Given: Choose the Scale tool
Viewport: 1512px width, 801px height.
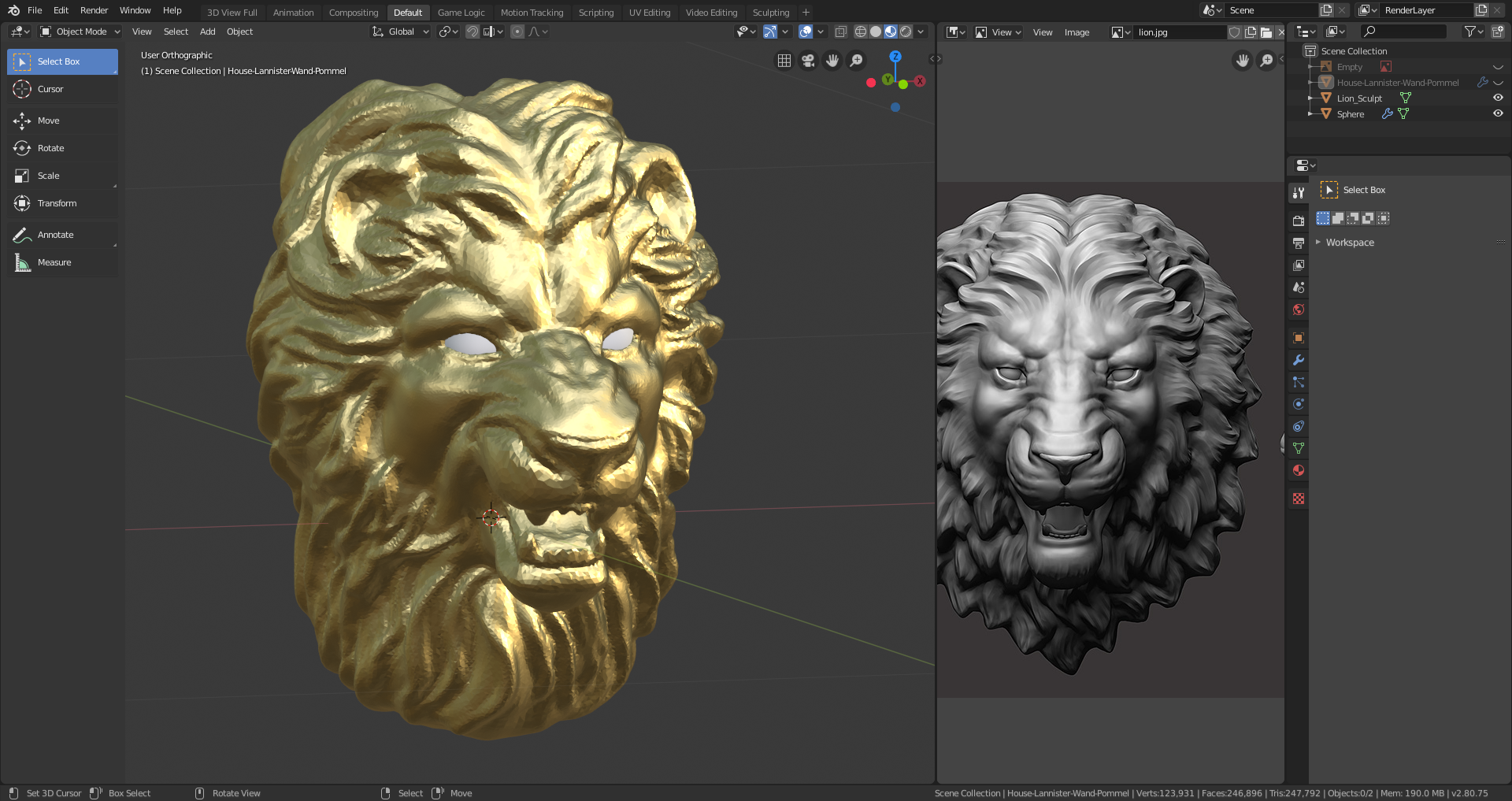Looking at the screenshot, I should (x=62, y=176).
